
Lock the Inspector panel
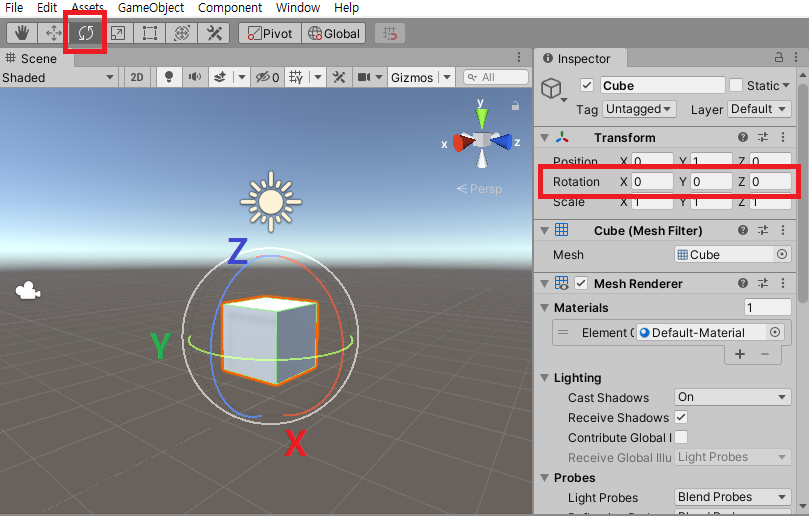tap(779, 57)
